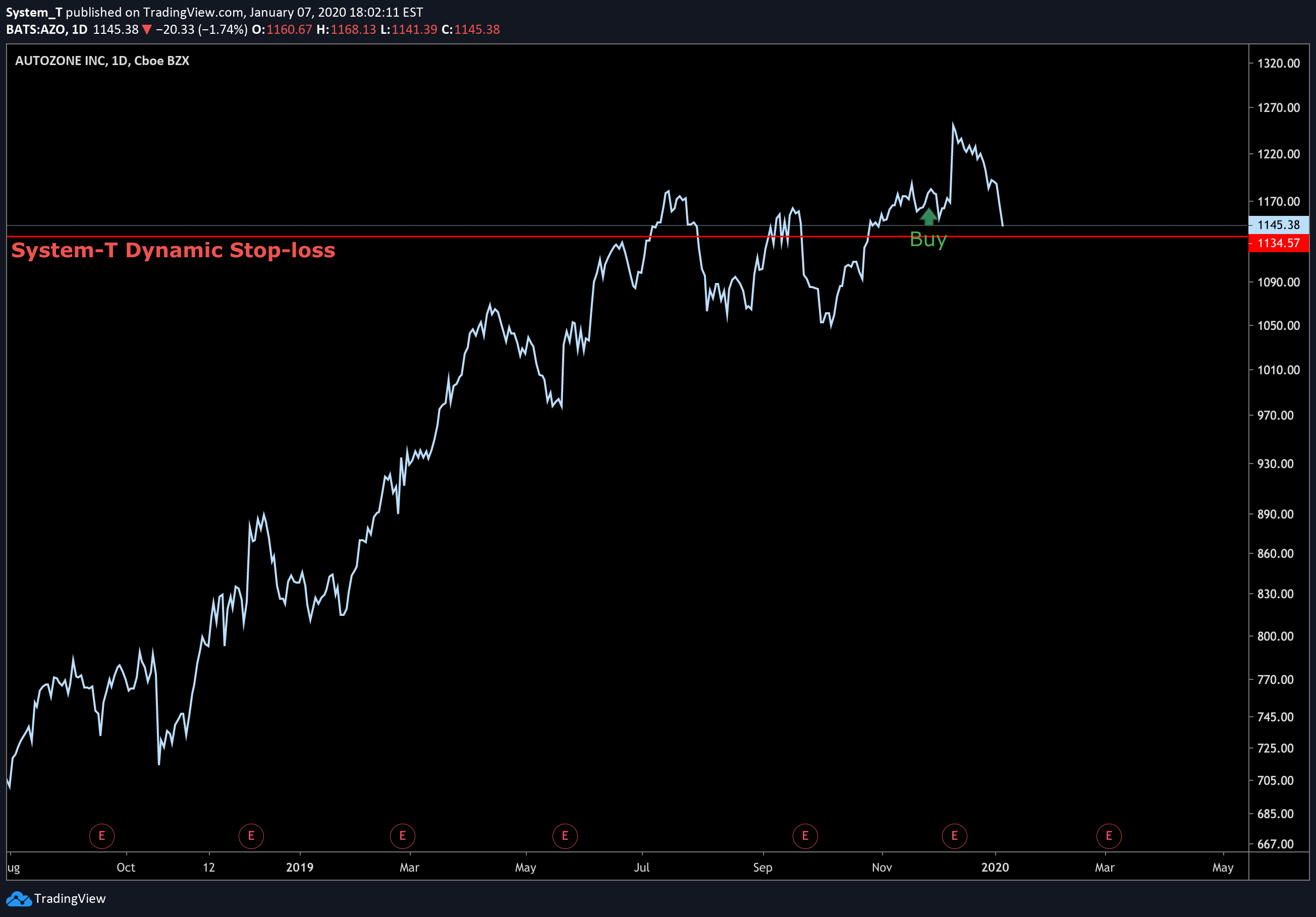Click the red down triangle change indicator
The image size is (1316, 917).
click(x=147, y=30)
